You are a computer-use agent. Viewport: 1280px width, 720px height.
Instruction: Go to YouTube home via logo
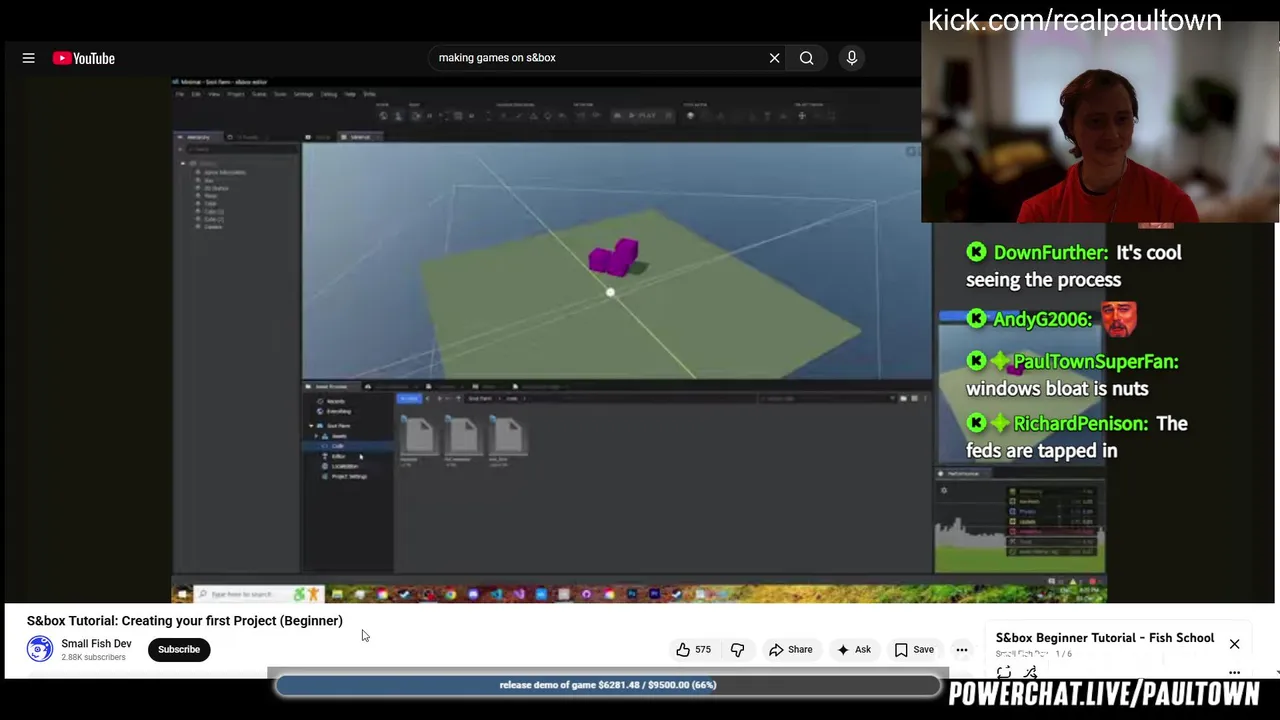(x=84, y=58)
